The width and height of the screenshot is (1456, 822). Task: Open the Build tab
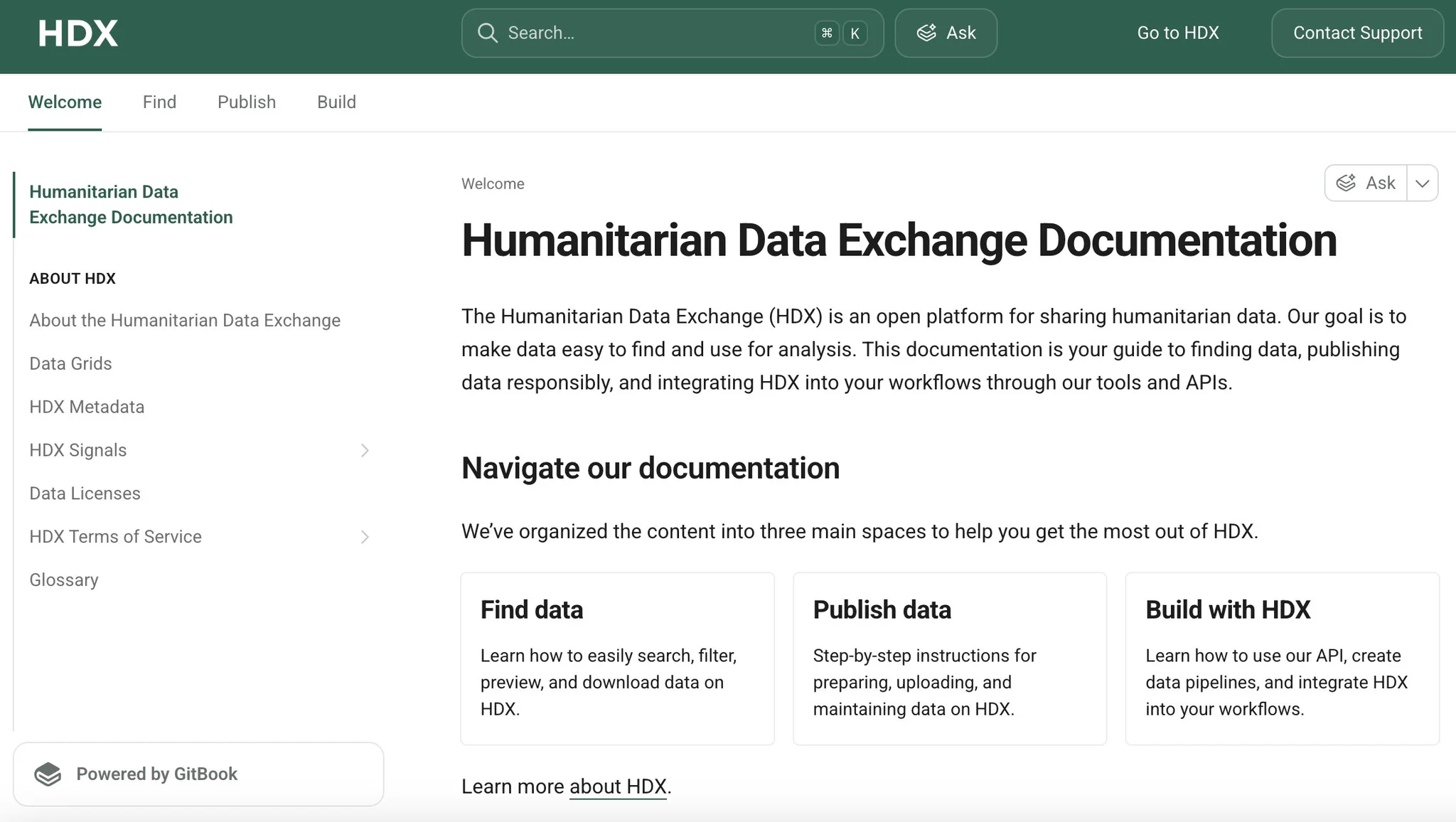coord(336,102)
